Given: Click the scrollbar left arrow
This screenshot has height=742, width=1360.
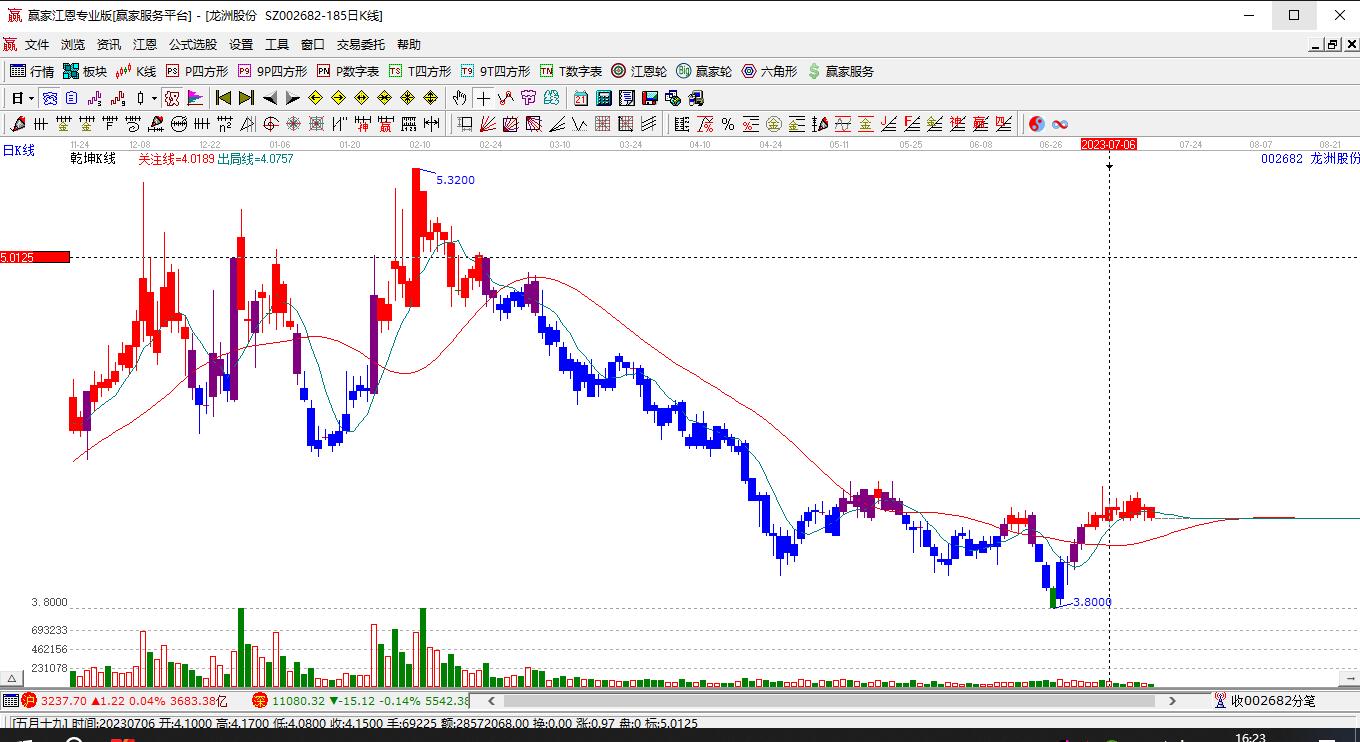Looking at the screenshot, I should point(493,701).
